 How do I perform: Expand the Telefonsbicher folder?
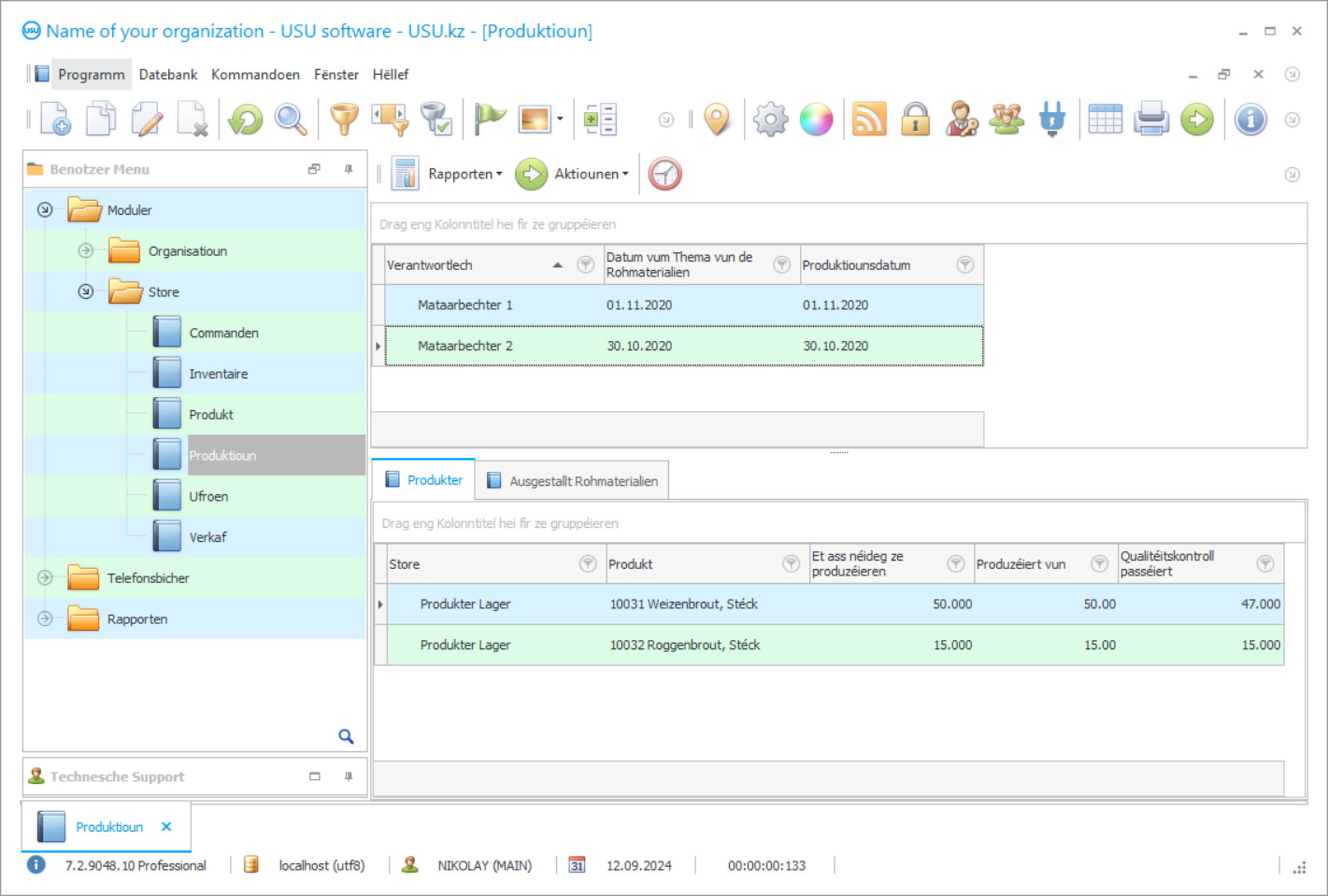click(x=45, y=577)
